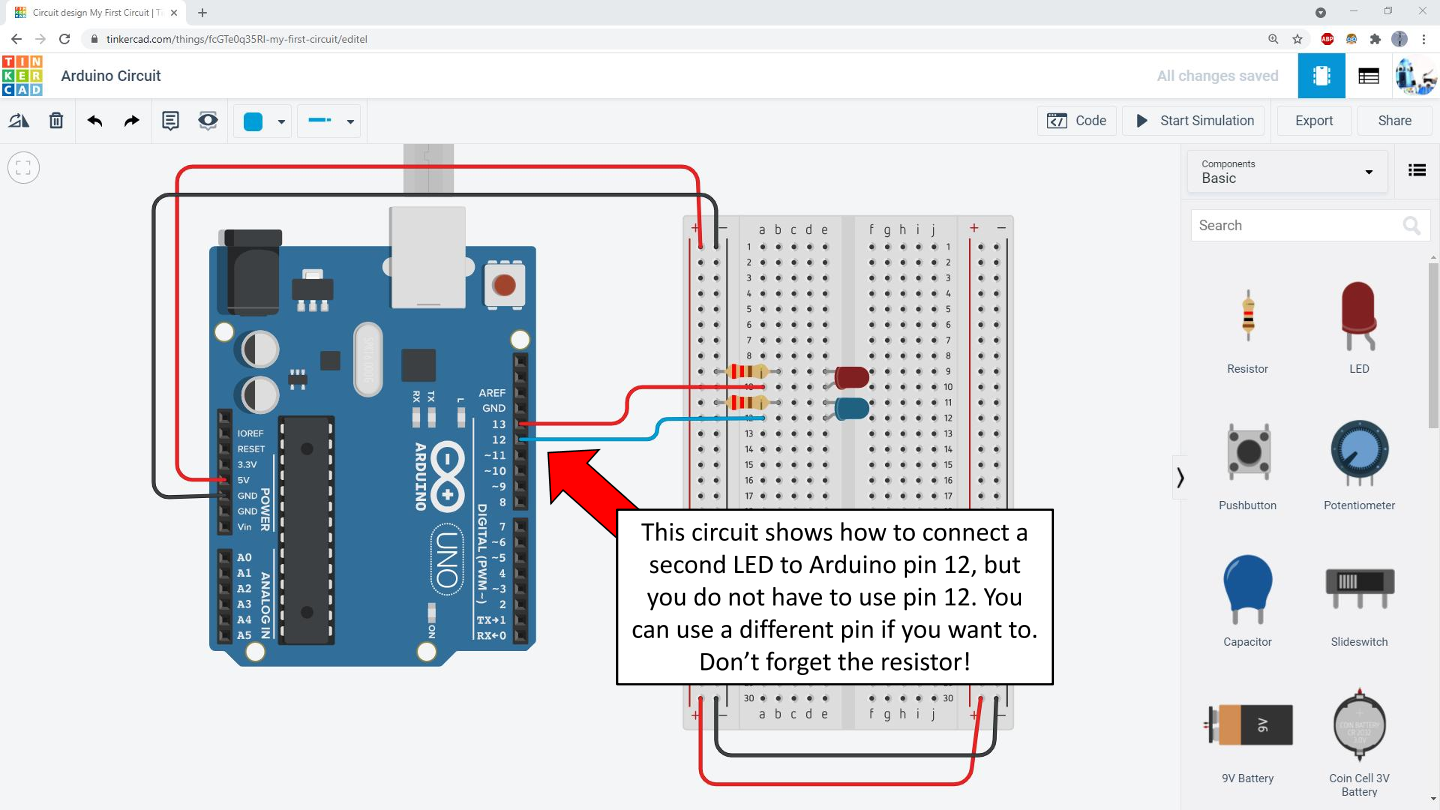Click the Export button
This screenshot has width=1440, height=810.
tap(1313, 121)
